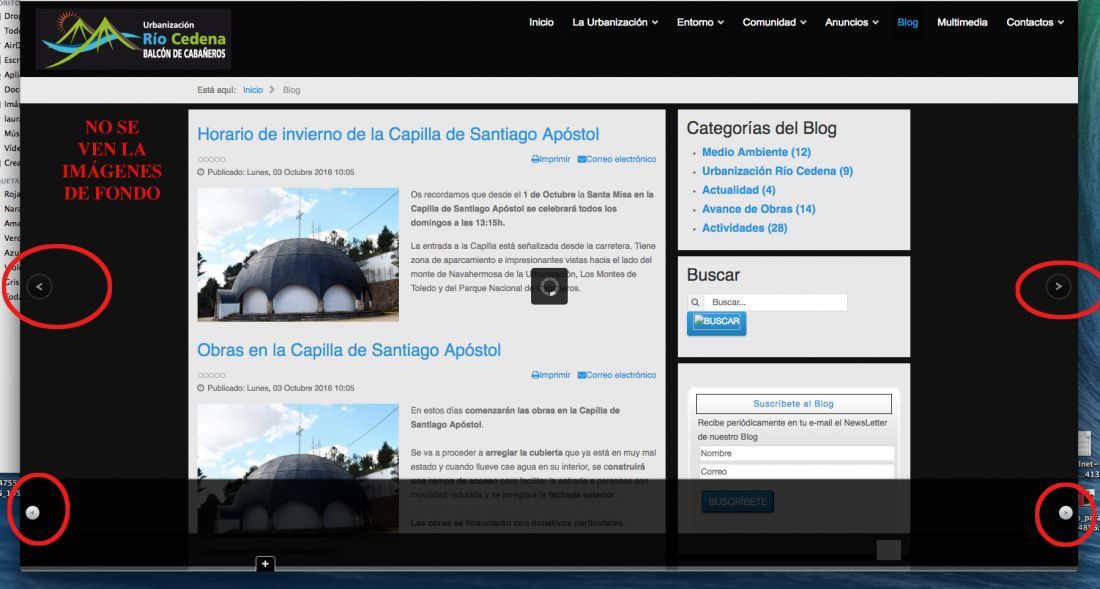Open the Multimedia menu item

(x=962, y=22)
